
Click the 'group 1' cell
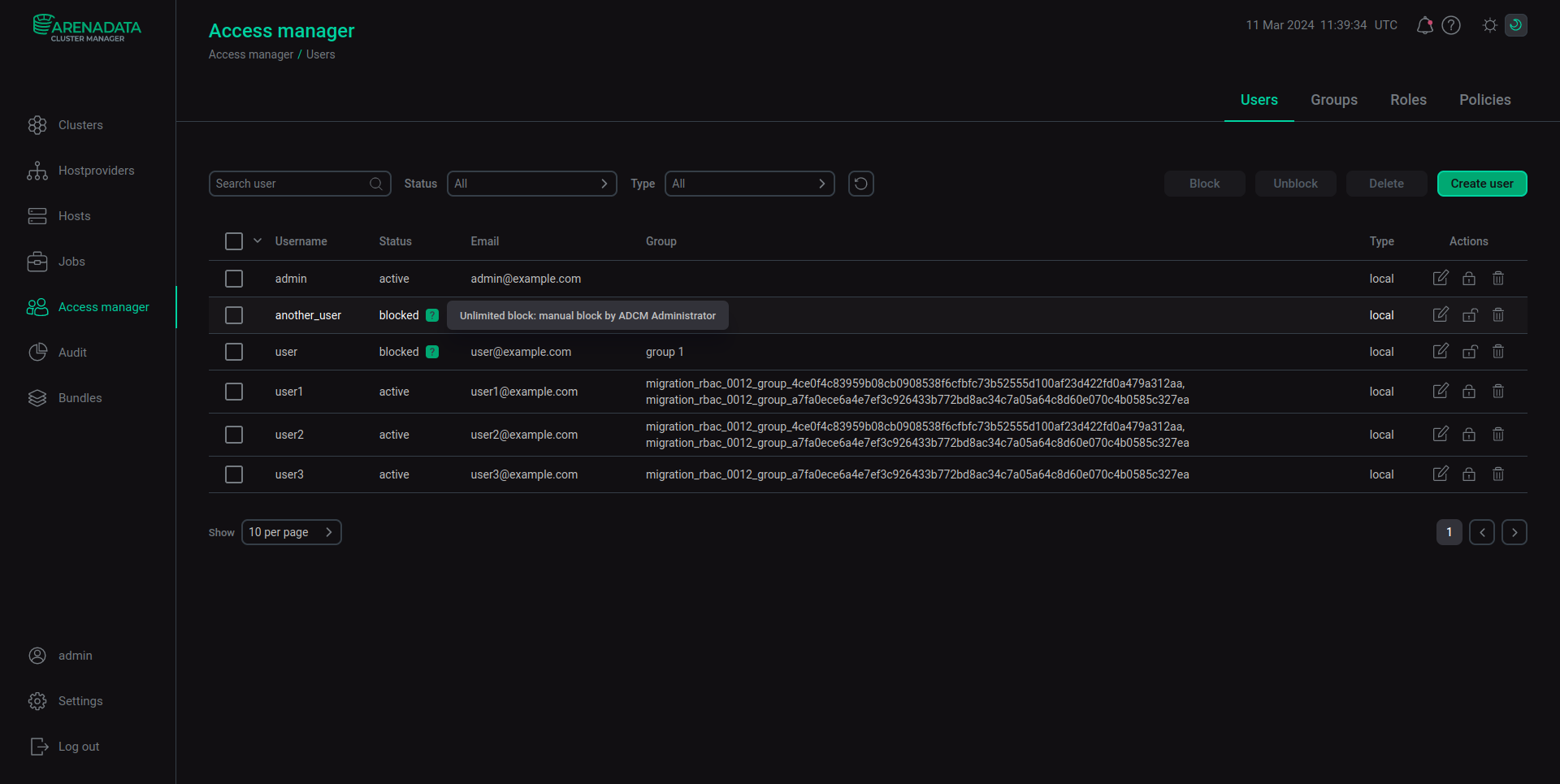[665, 352]
